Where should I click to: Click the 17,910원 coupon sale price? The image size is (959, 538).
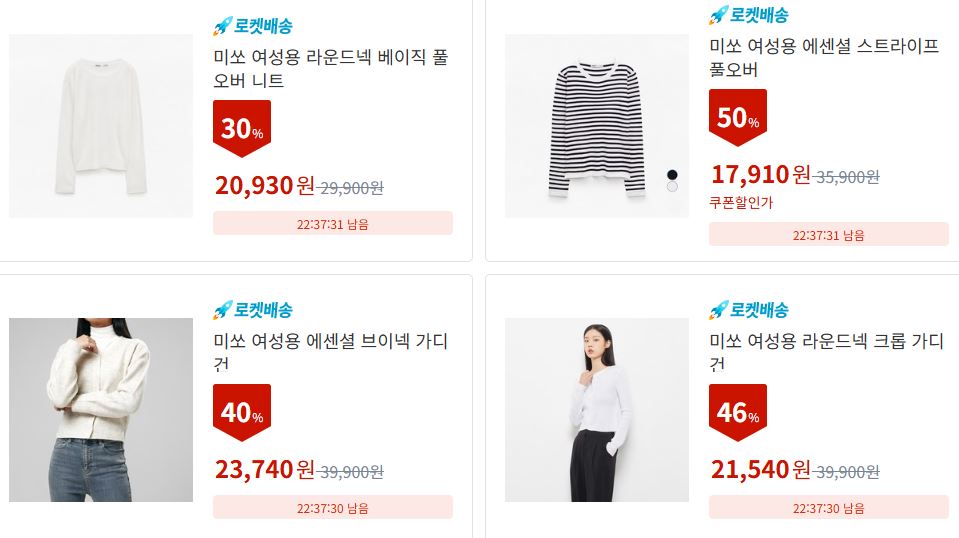coord(760,175)
